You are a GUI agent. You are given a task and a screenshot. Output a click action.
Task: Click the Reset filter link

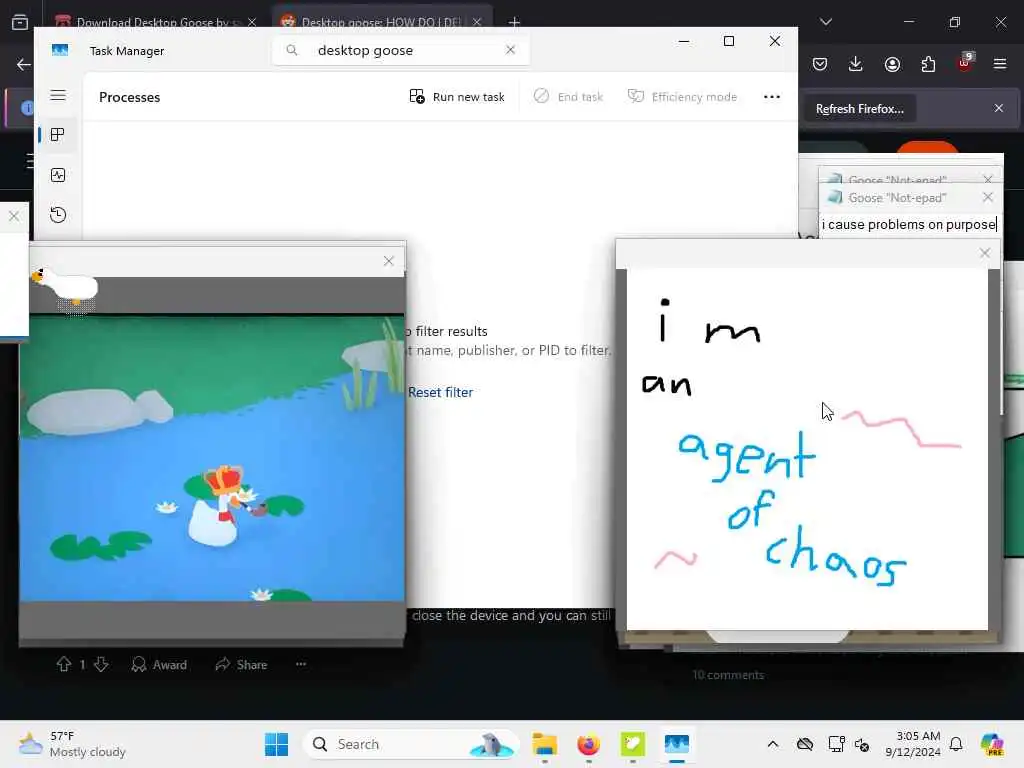(x=440, y=392)
